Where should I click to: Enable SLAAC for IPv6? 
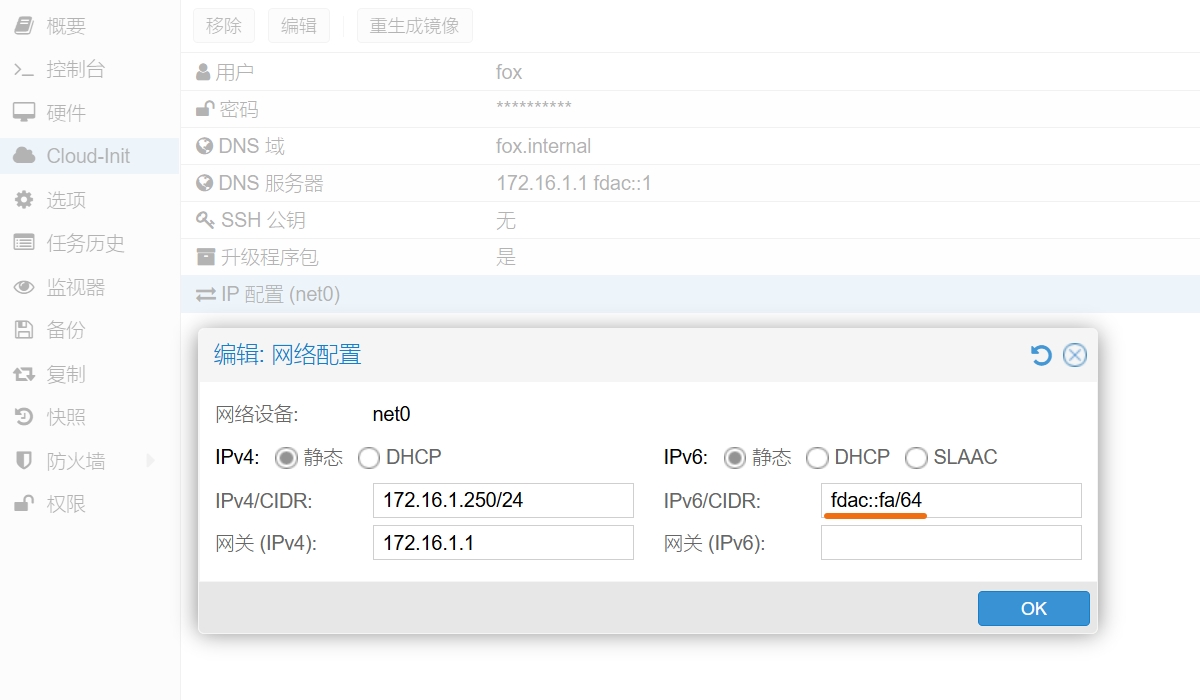pos(917,457)
